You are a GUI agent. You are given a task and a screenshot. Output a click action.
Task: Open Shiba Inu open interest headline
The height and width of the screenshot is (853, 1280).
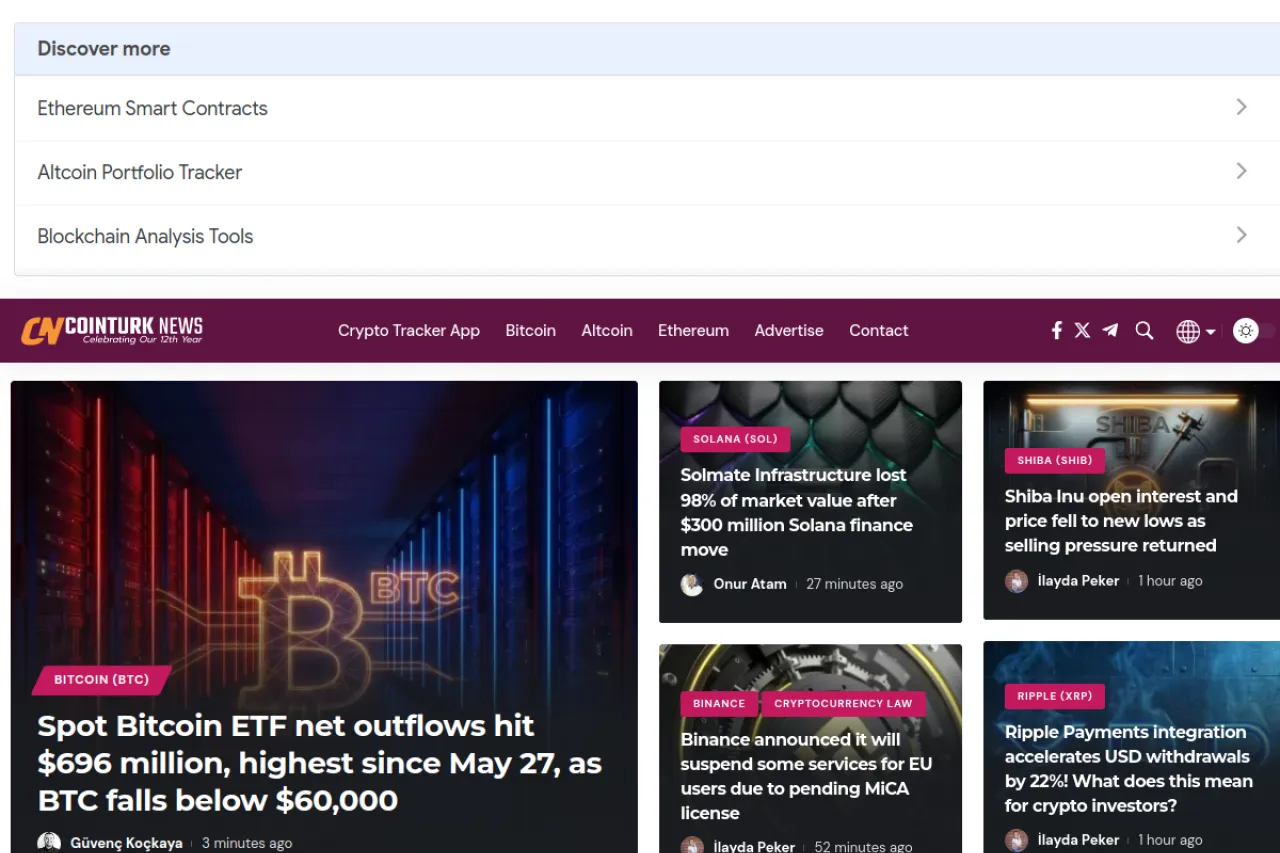pos(1121,521)
